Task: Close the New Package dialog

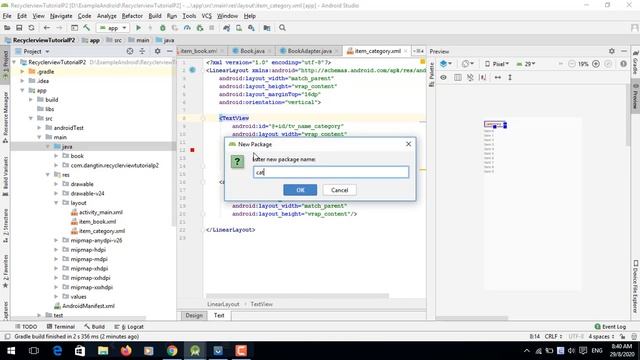Action: 408,144
